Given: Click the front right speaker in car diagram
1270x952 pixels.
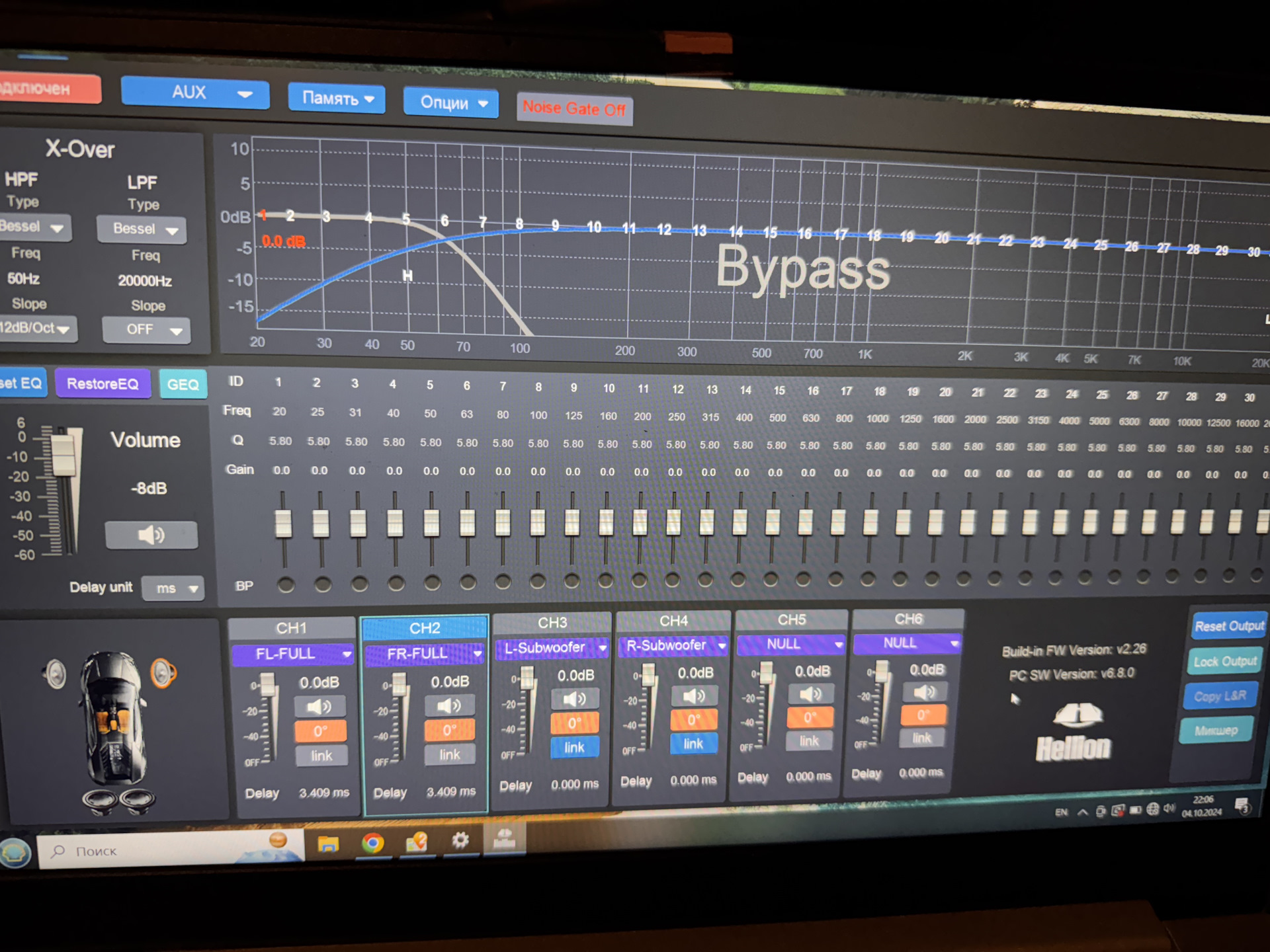Looking at the screenshot, I should (x=163, y=673).
